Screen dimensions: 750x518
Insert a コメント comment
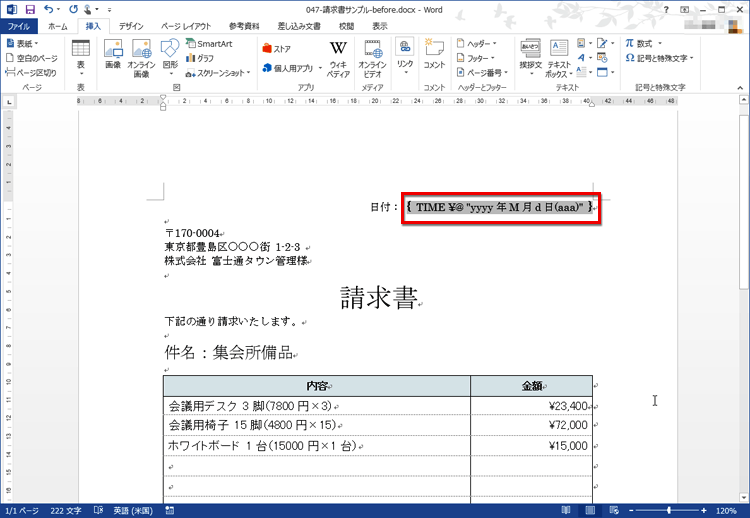pyautogui.click(x=434, y=55)
